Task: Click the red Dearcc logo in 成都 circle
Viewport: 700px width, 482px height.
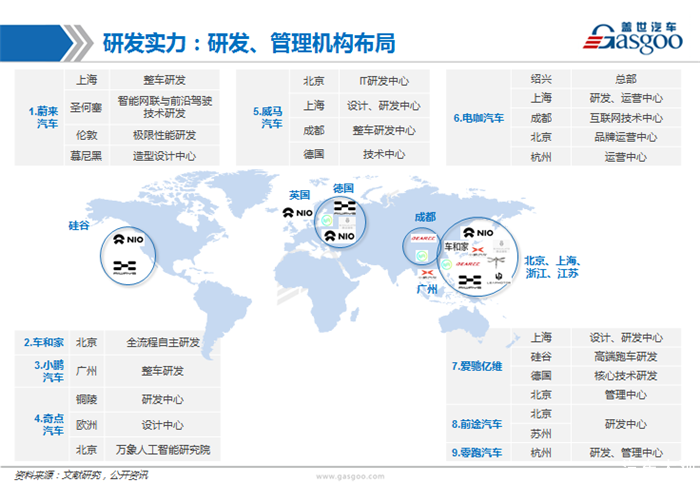Action: point(422,239)
